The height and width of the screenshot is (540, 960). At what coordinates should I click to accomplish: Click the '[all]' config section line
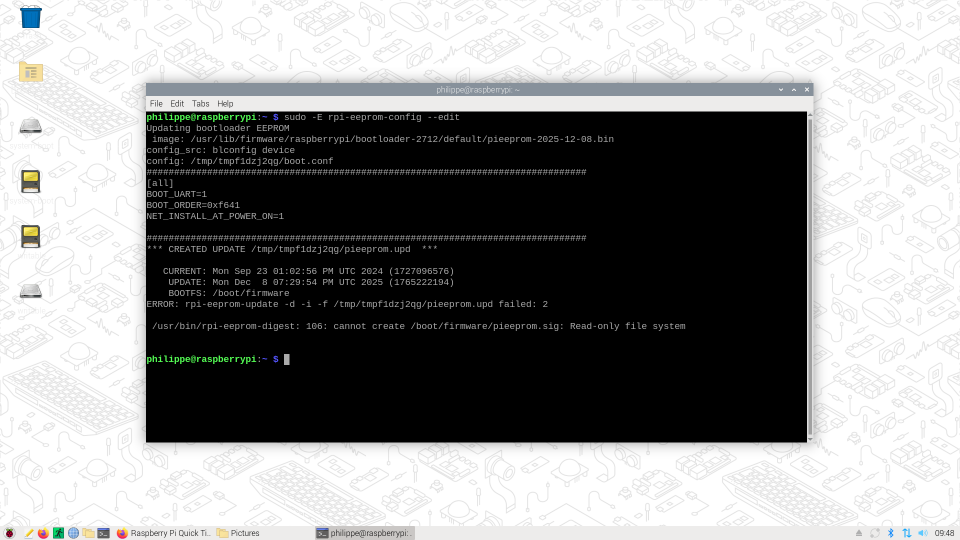(x=160, y=183)
